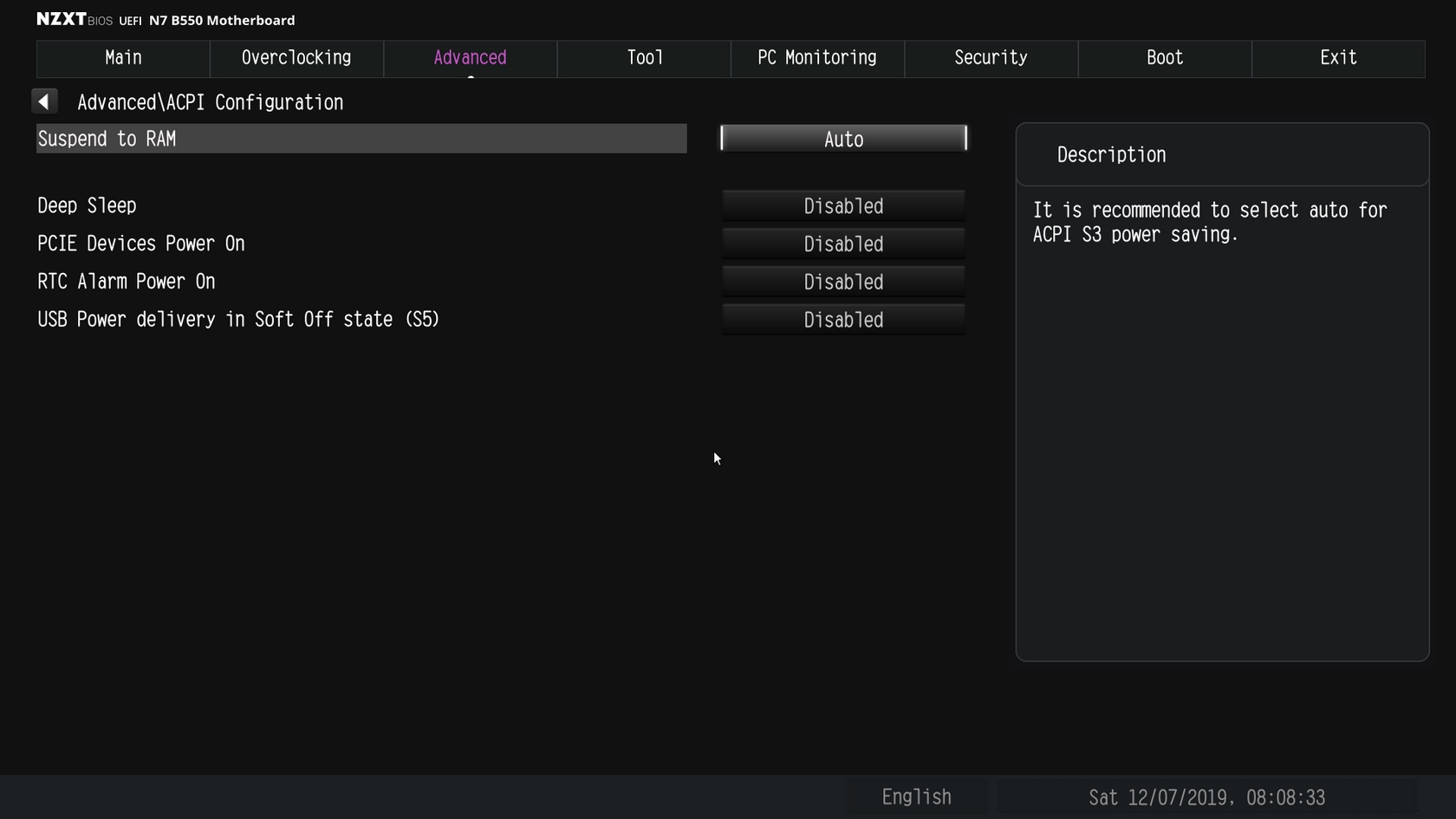Select the Exit tab
The height and width of the screenshot is (819, 1456).
[1338, 58]
